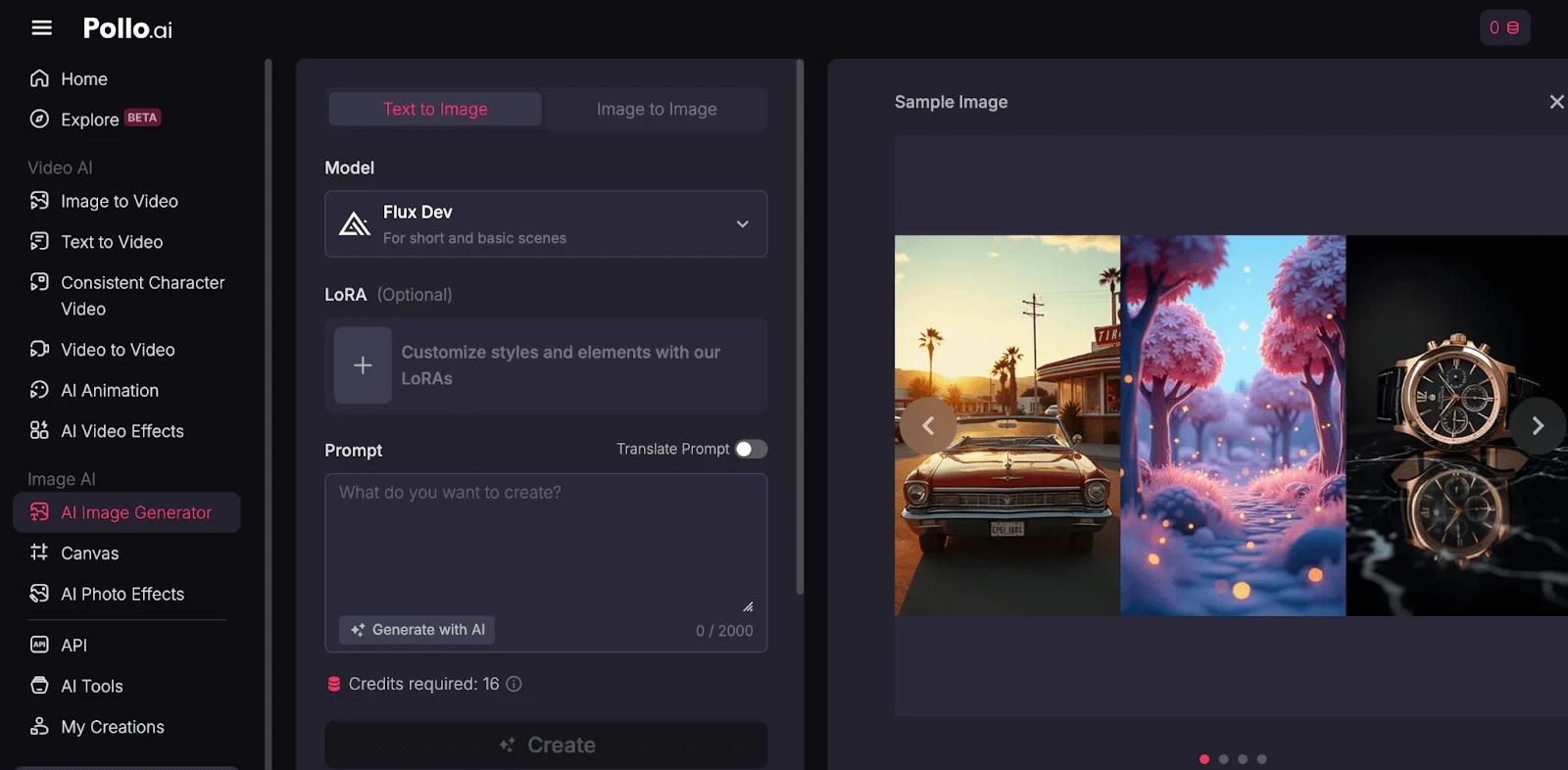This screenshot has height=770, width=1568.
Task: Jump to second carousel dot
Action: 1223,759
